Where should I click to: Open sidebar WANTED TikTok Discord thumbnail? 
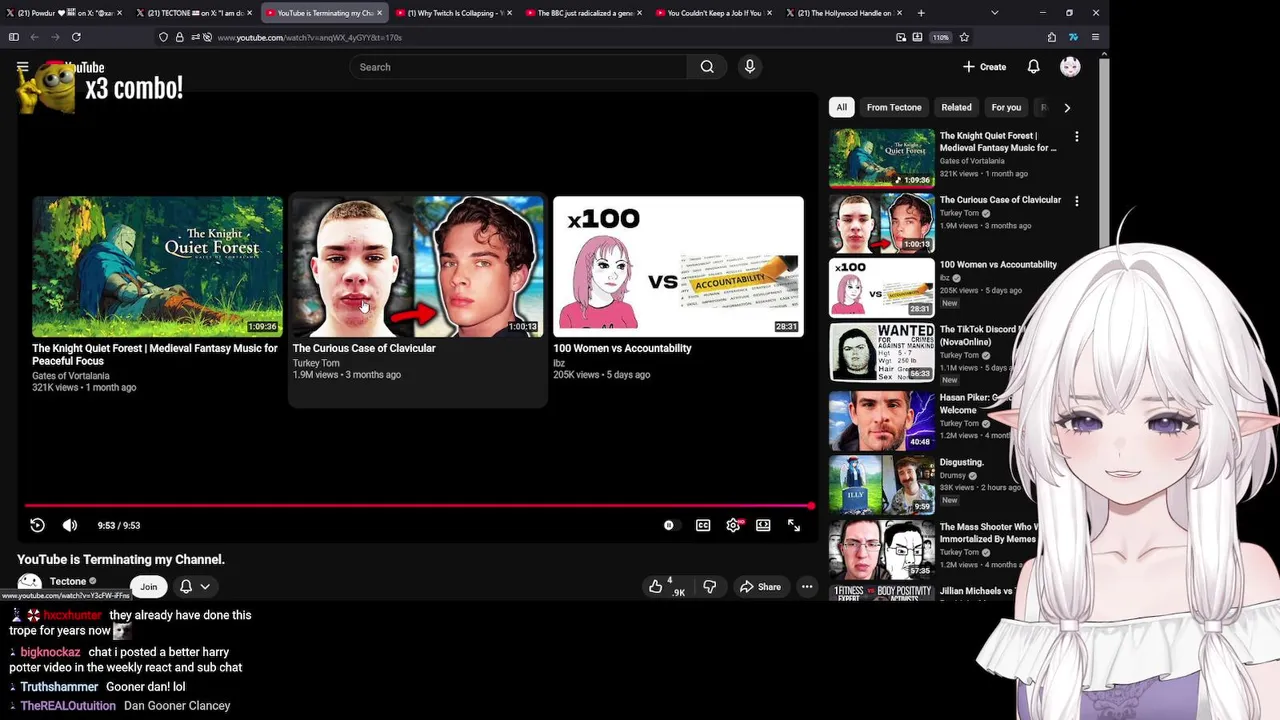point(881,352)
